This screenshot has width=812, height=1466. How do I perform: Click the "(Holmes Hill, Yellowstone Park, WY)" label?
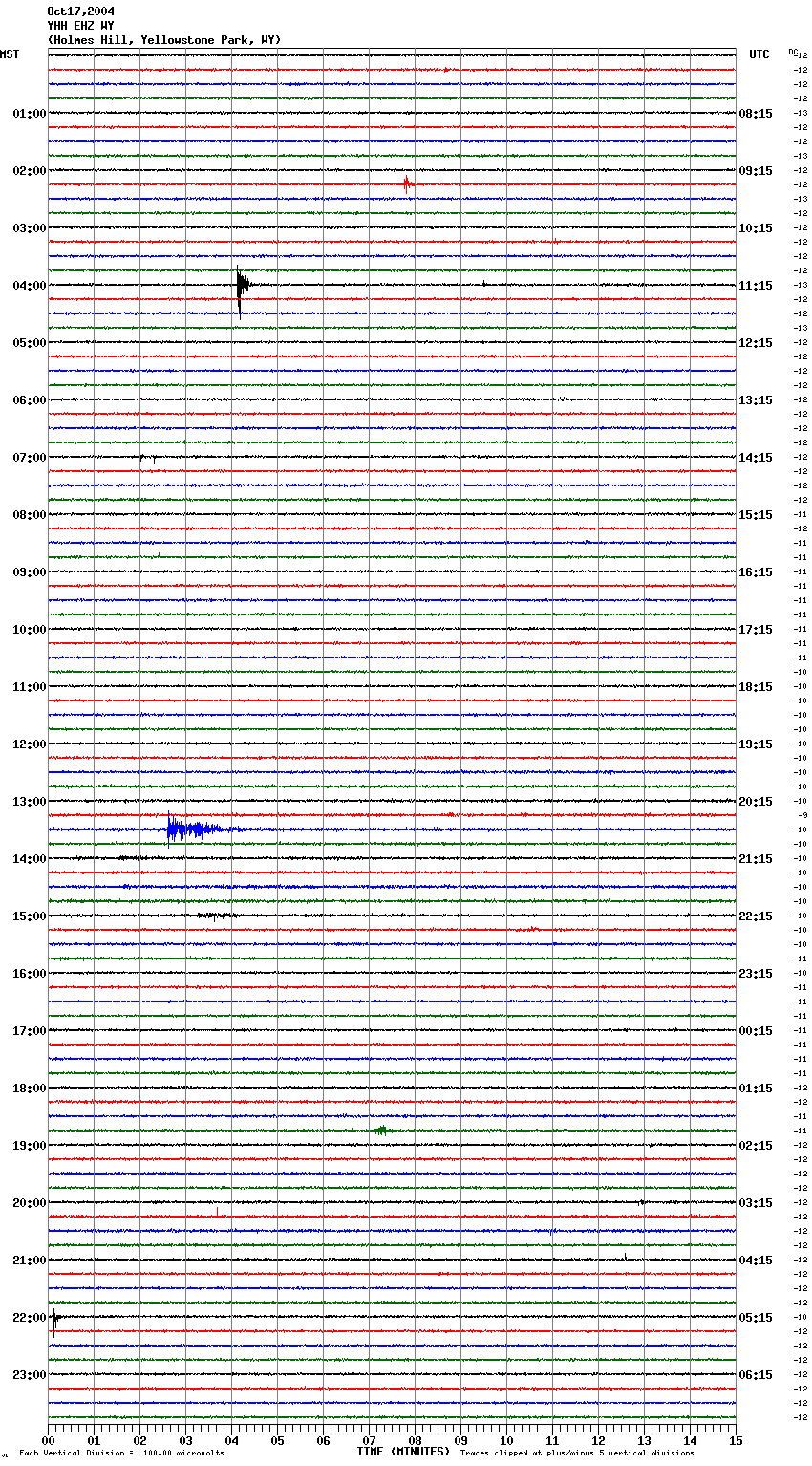164,40
